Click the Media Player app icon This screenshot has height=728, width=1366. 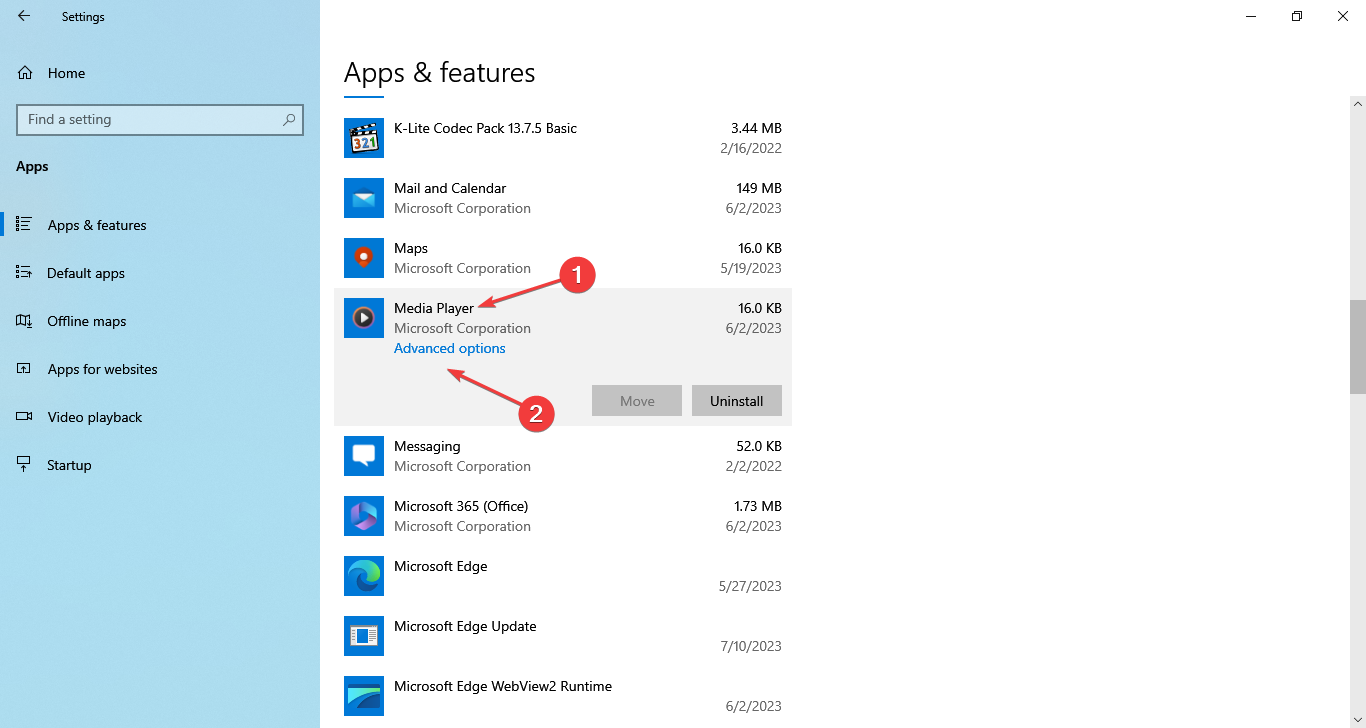(364, 318)
